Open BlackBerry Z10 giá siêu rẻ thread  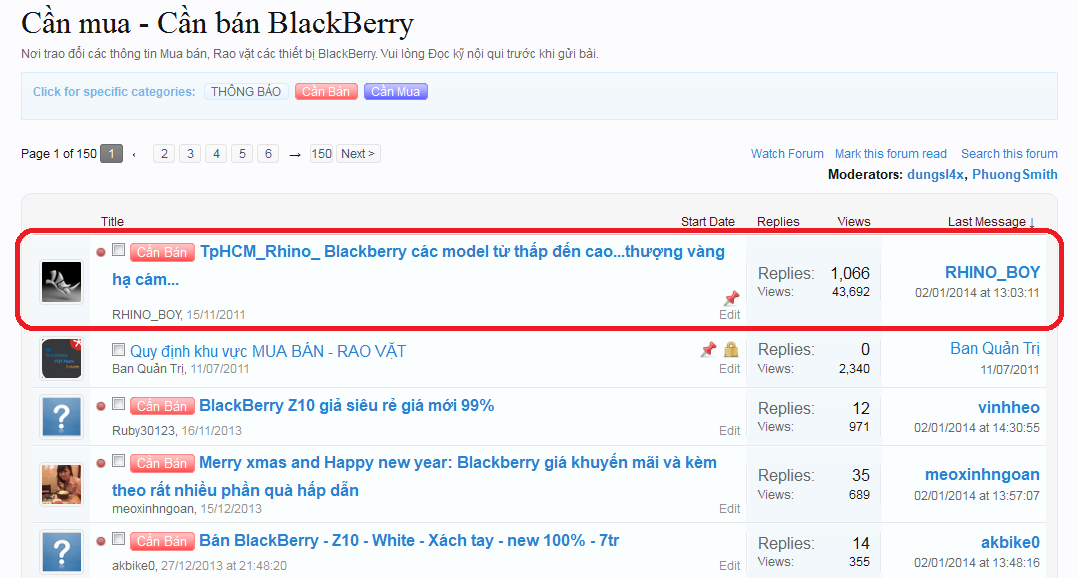347,406
